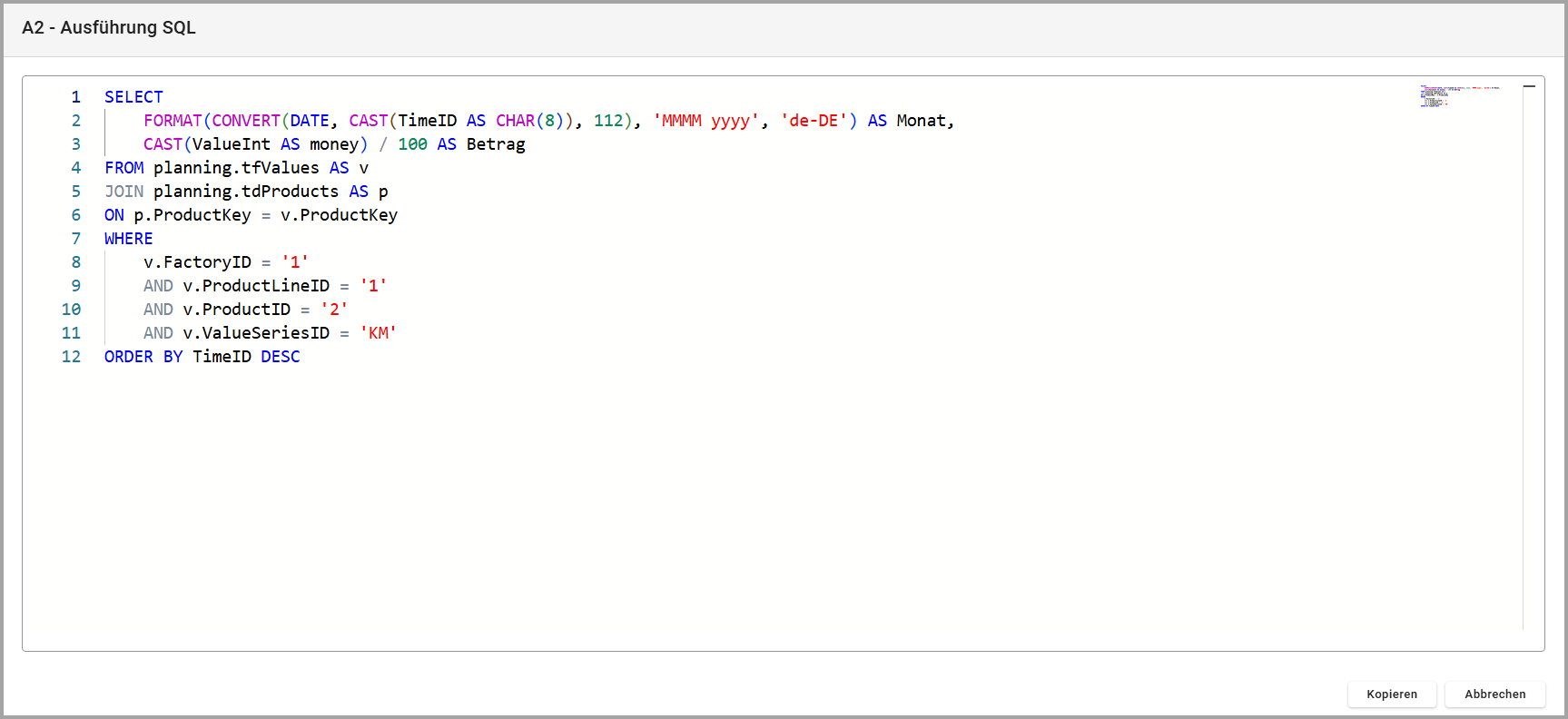This screenshot has width=1568, height=719.
Task: Select line number 7 in the gutter
Action: pyautogui.click(x=75, y=239)
